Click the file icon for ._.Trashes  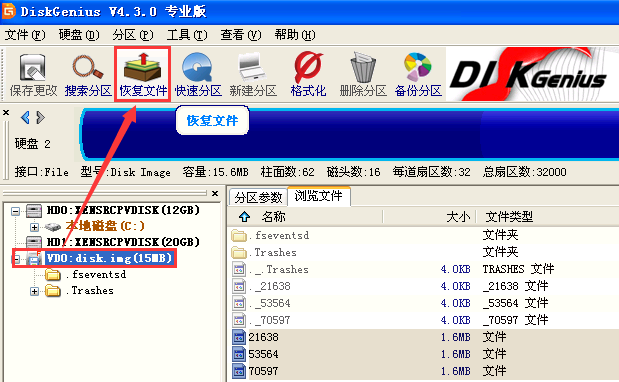[x=239, y=270]
